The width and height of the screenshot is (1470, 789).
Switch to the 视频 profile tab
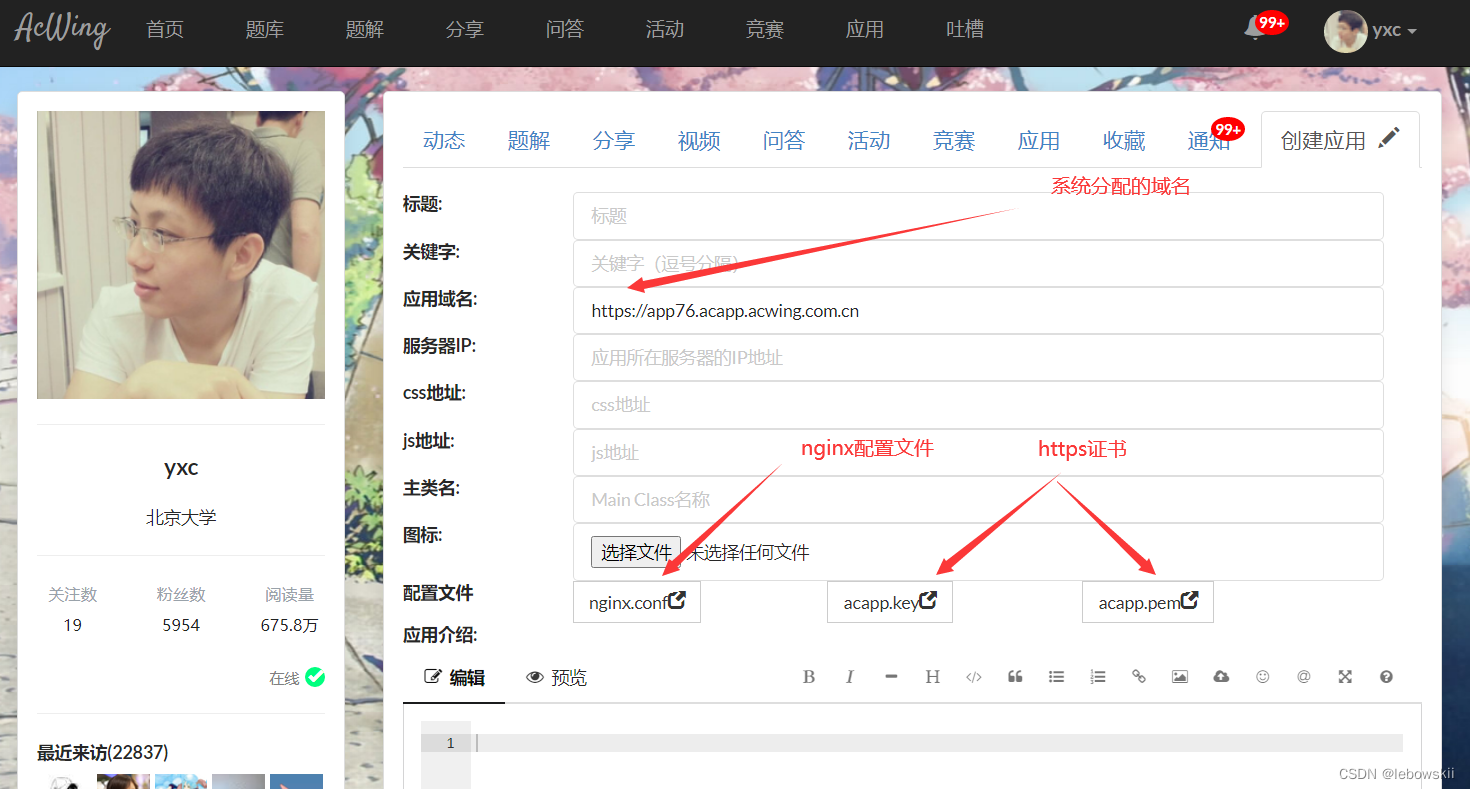pos(699,141)
